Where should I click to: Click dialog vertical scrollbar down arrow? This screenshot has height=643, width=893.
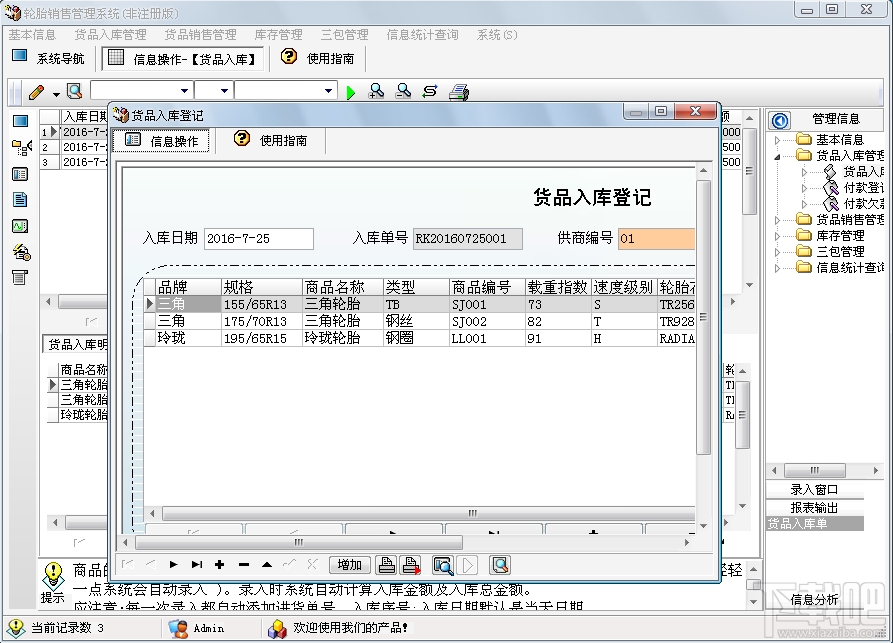pos(704,525)
